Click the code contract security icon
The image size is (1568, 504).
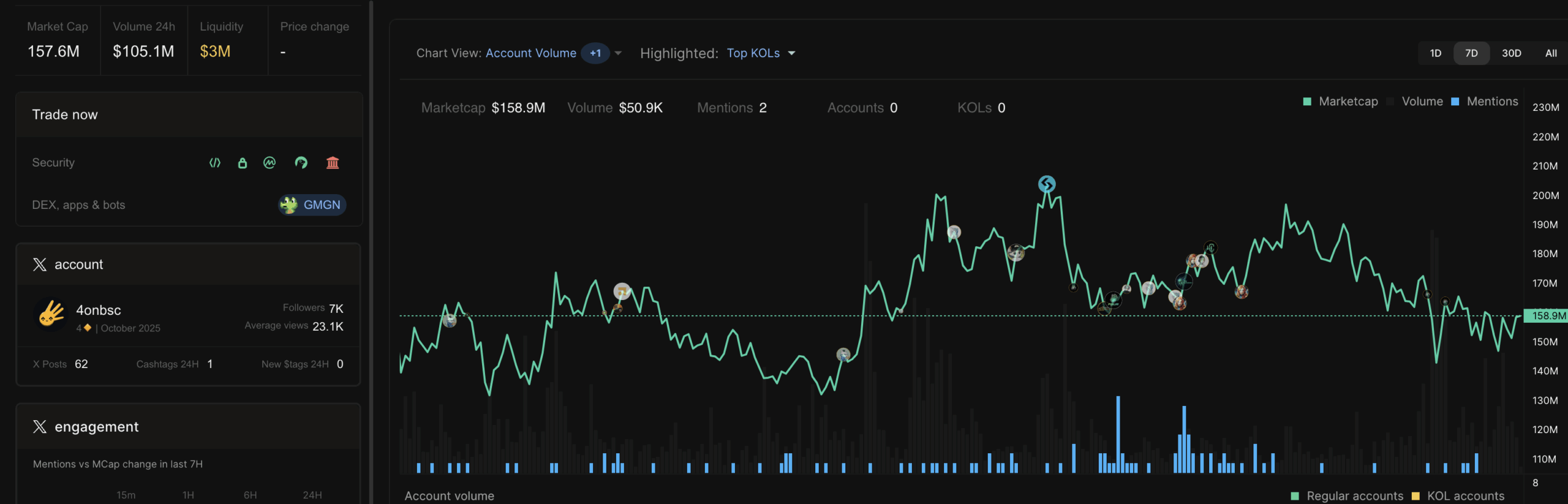[x=214, y=163]
